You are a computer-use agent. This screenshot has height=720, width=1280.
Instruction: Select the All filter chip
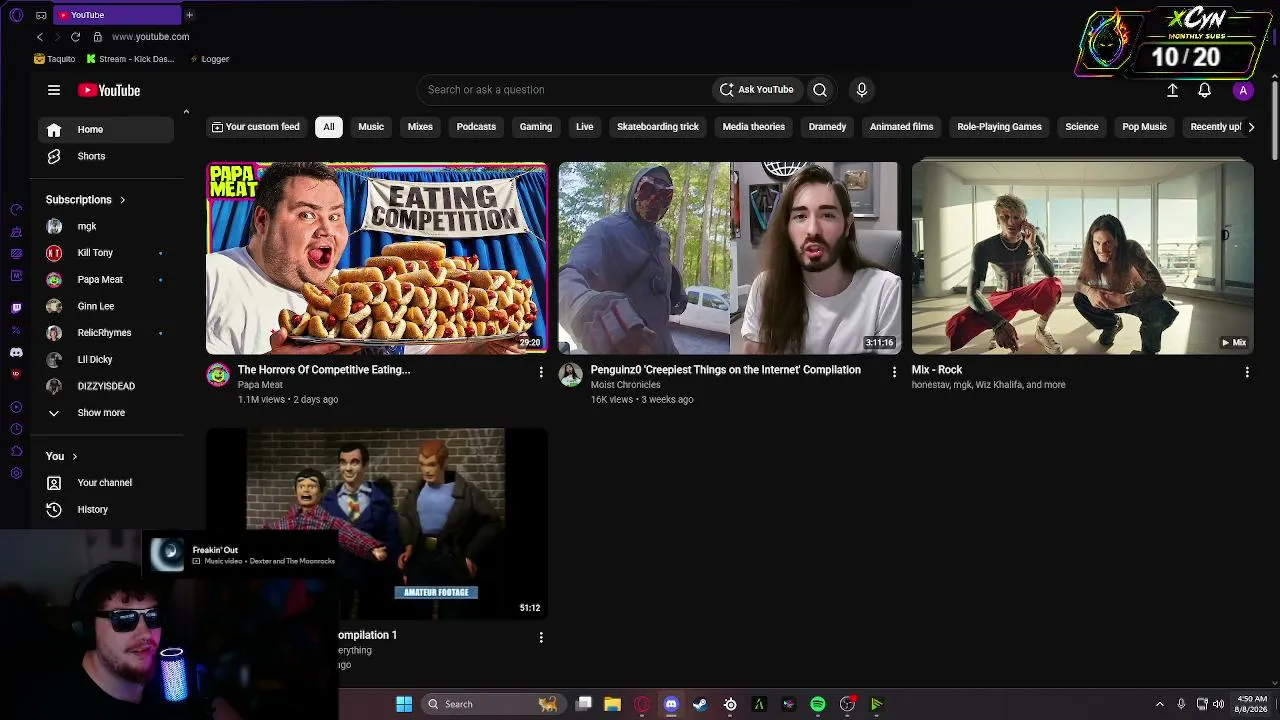(329, 127)
